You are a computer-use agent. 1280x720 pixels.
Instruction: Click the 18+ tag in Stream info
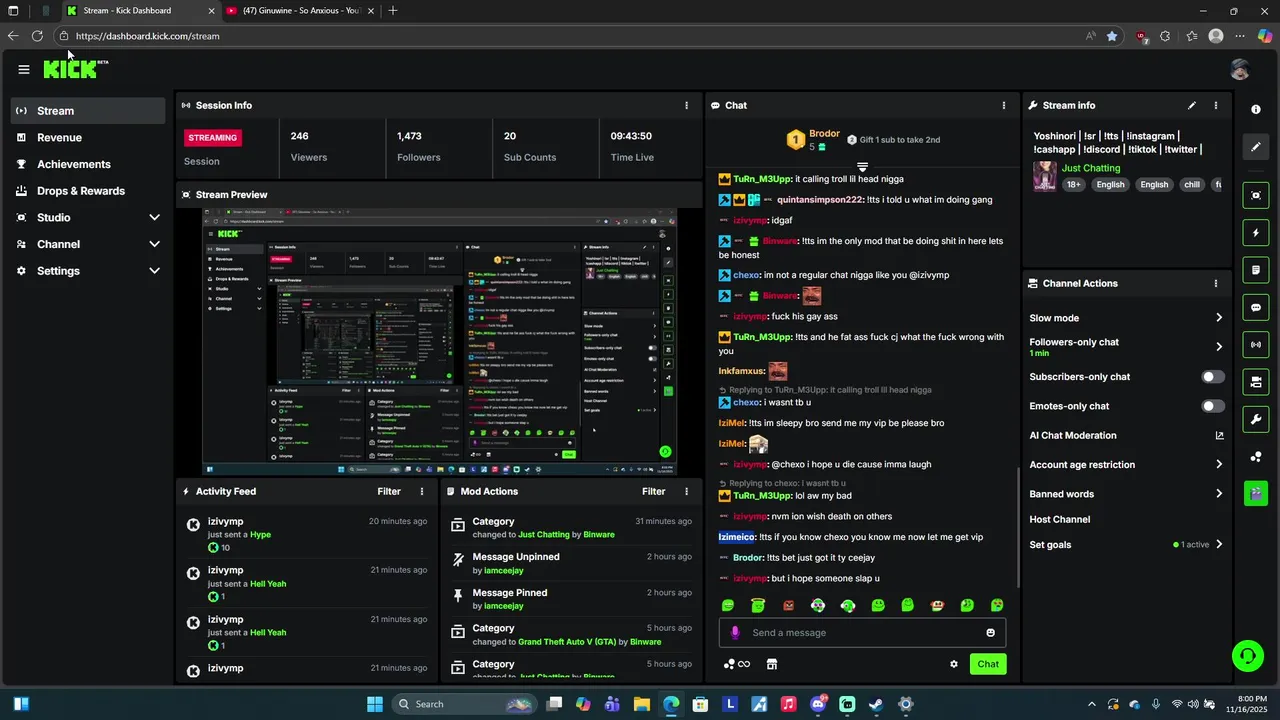click(1074, 185)
